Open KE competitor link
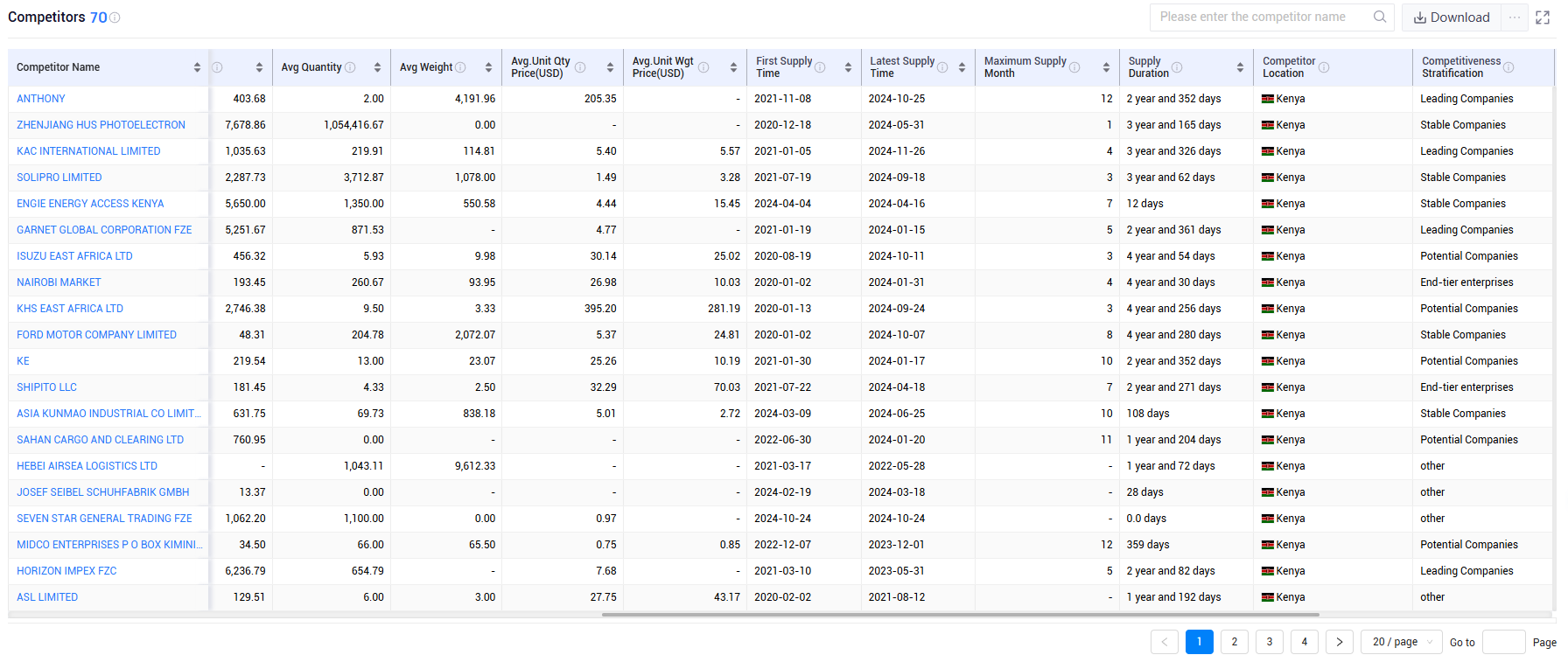 [x=23, y=361]
